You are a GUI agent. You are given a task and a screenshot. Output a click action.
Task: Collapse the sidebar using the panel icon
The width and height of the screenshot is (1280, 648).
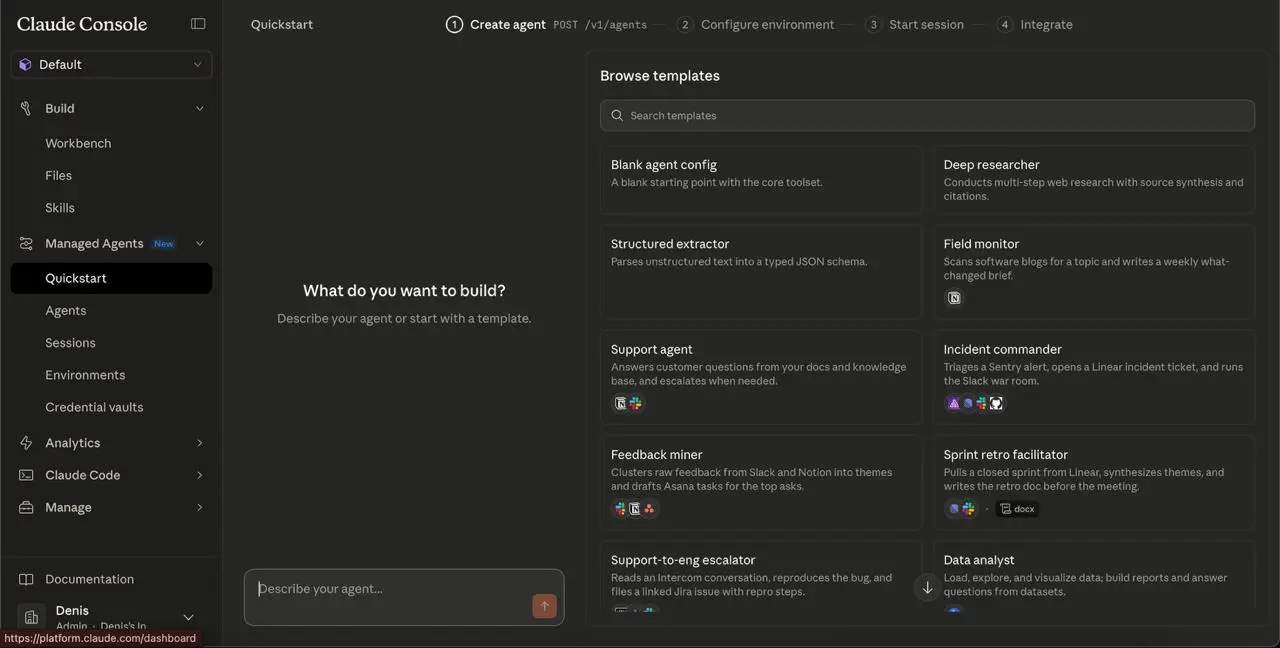tap(198, 24)
